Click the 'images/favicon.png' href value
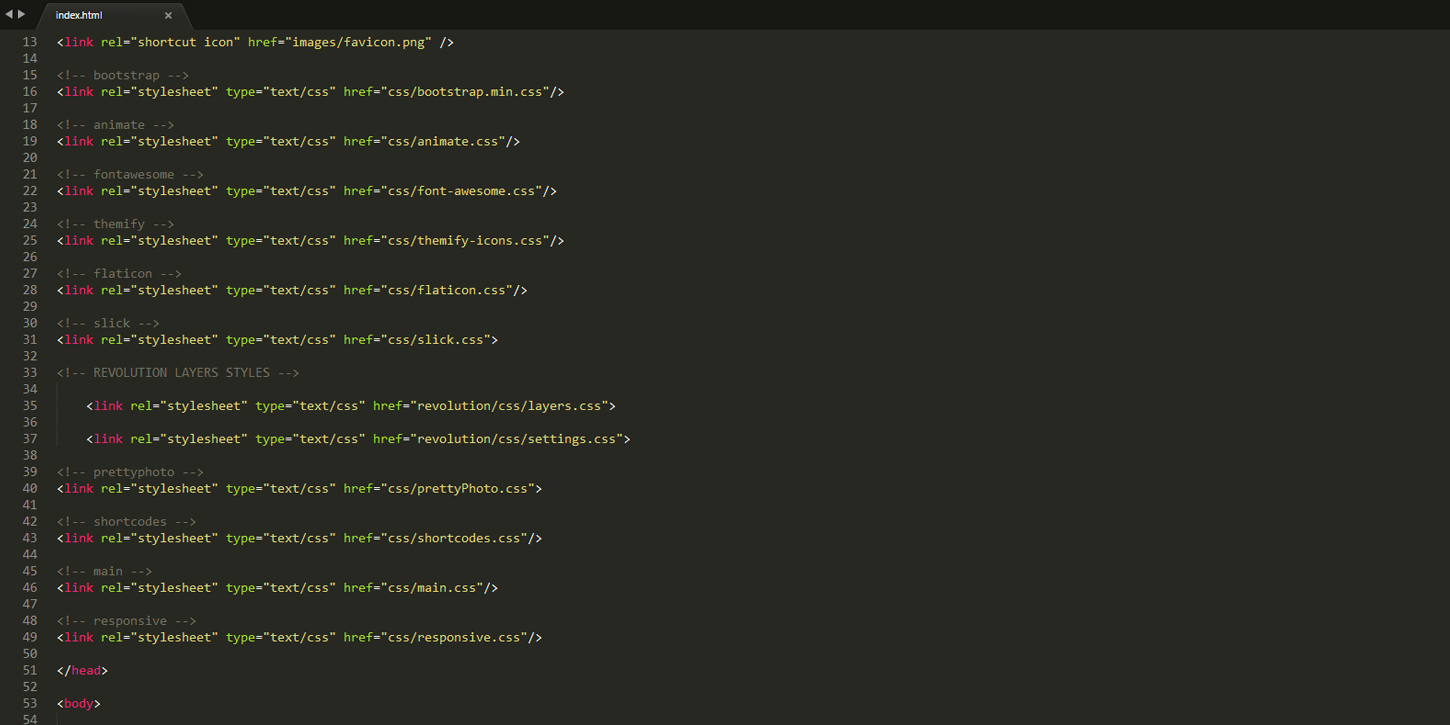This screenshot has width=1450, height=725. pos(361,42)
